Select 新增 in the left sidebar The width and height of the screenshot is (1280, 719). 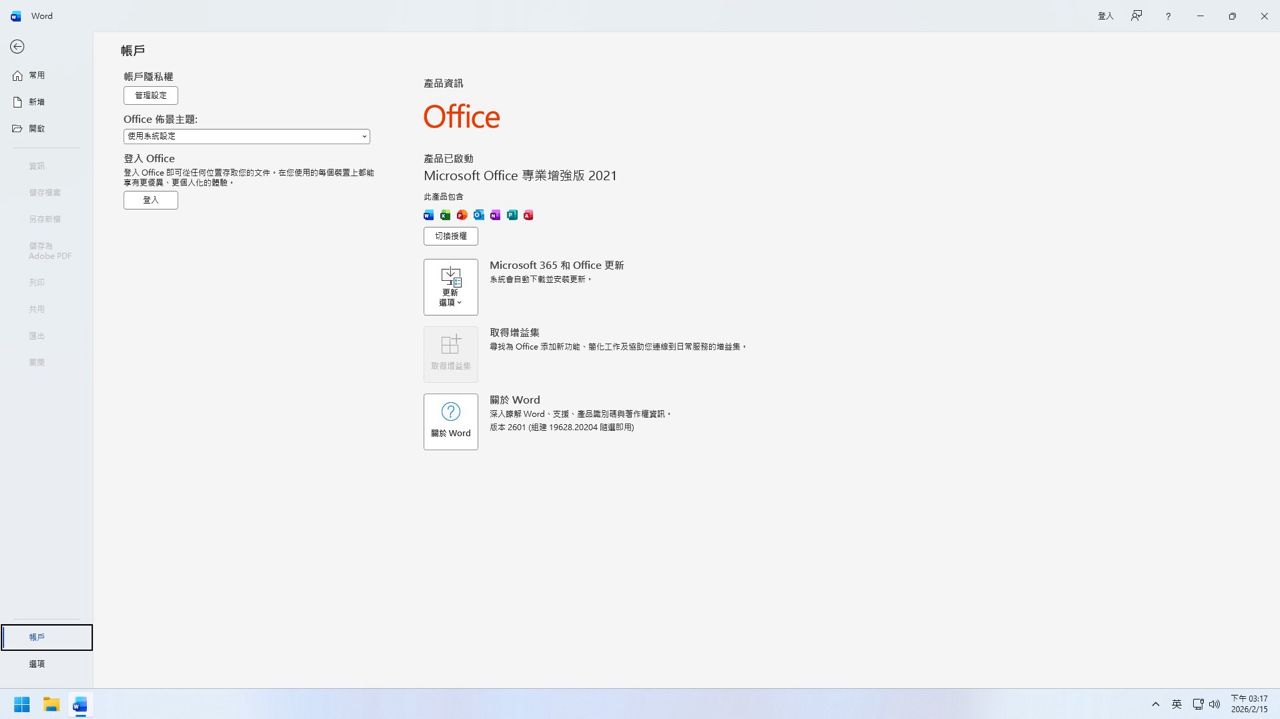click(37, 102)
